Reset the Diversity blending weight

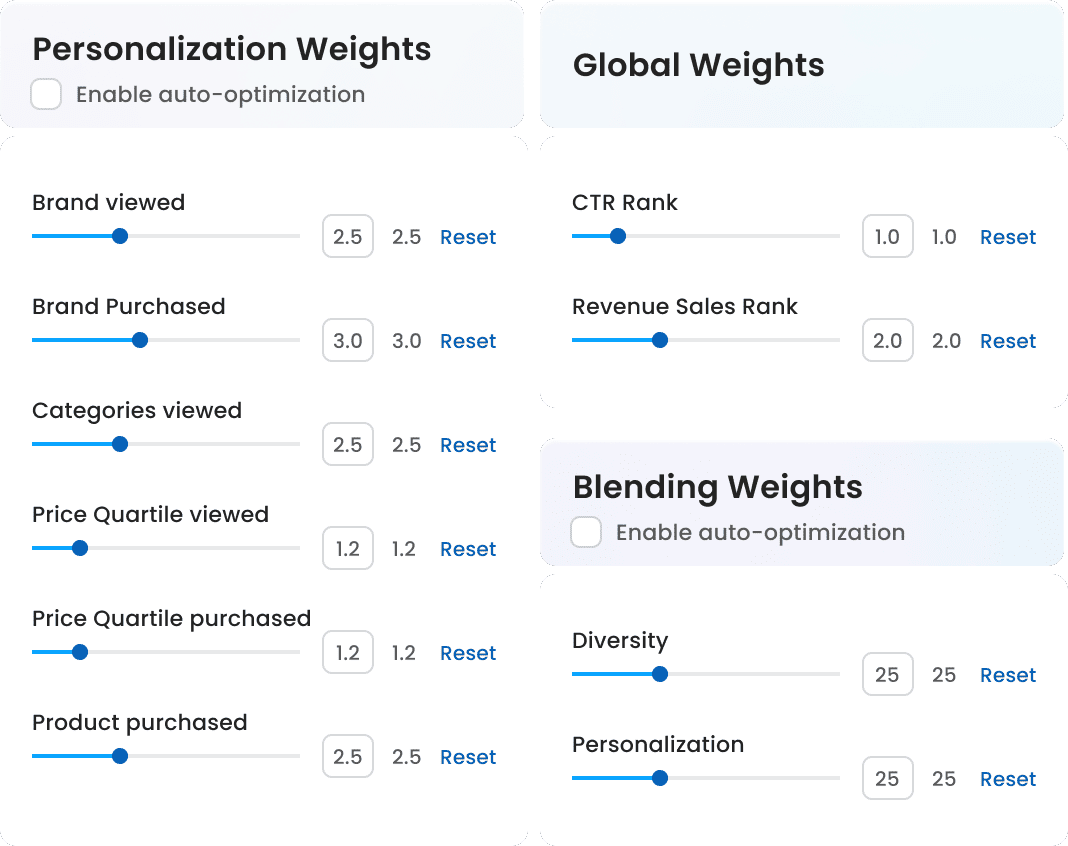(x=1008, y=675)
